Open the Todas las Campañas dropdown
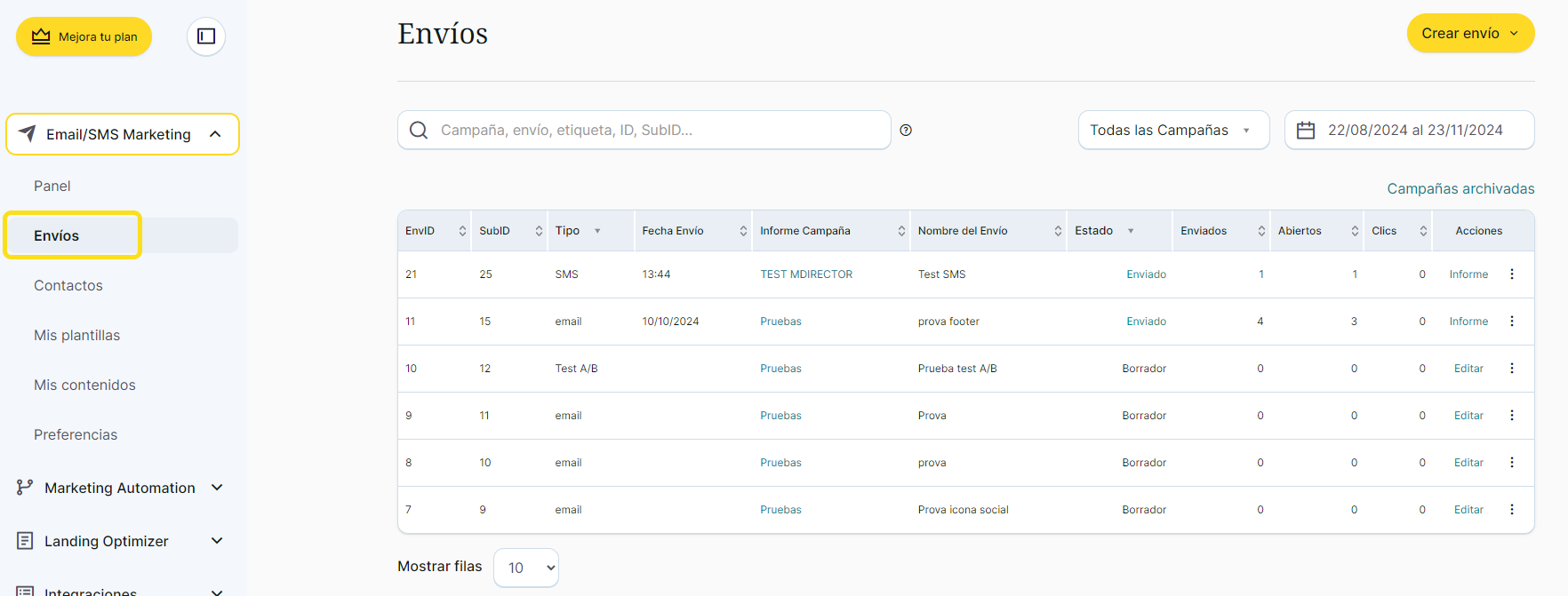Image resolution: width=1568 pixels, height=596 pixels. 1172,131
